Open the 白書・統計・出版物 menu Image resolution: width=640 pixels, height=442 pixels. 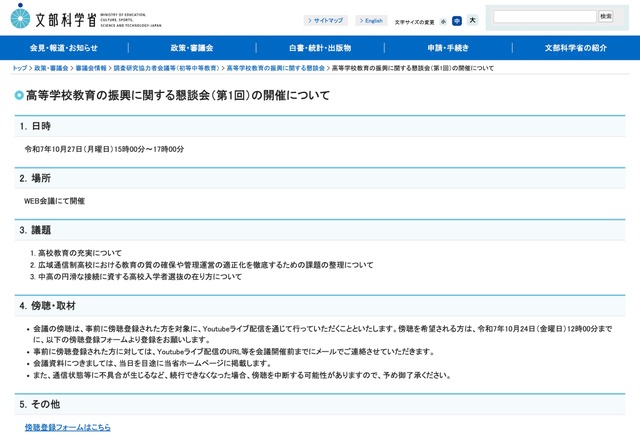320,48
